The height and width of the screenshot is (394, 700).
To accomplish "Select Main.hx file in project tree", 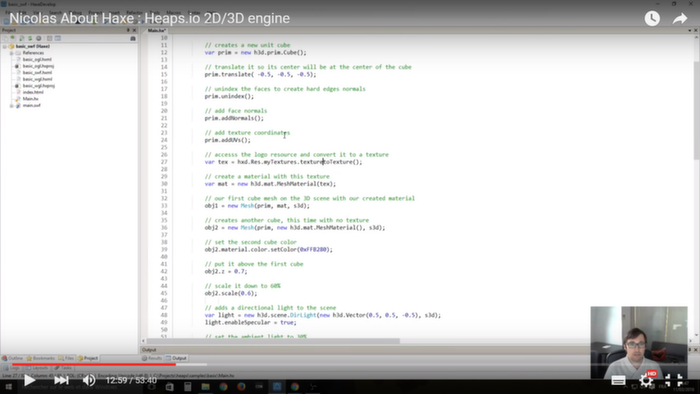I will (x=30, y=99).
